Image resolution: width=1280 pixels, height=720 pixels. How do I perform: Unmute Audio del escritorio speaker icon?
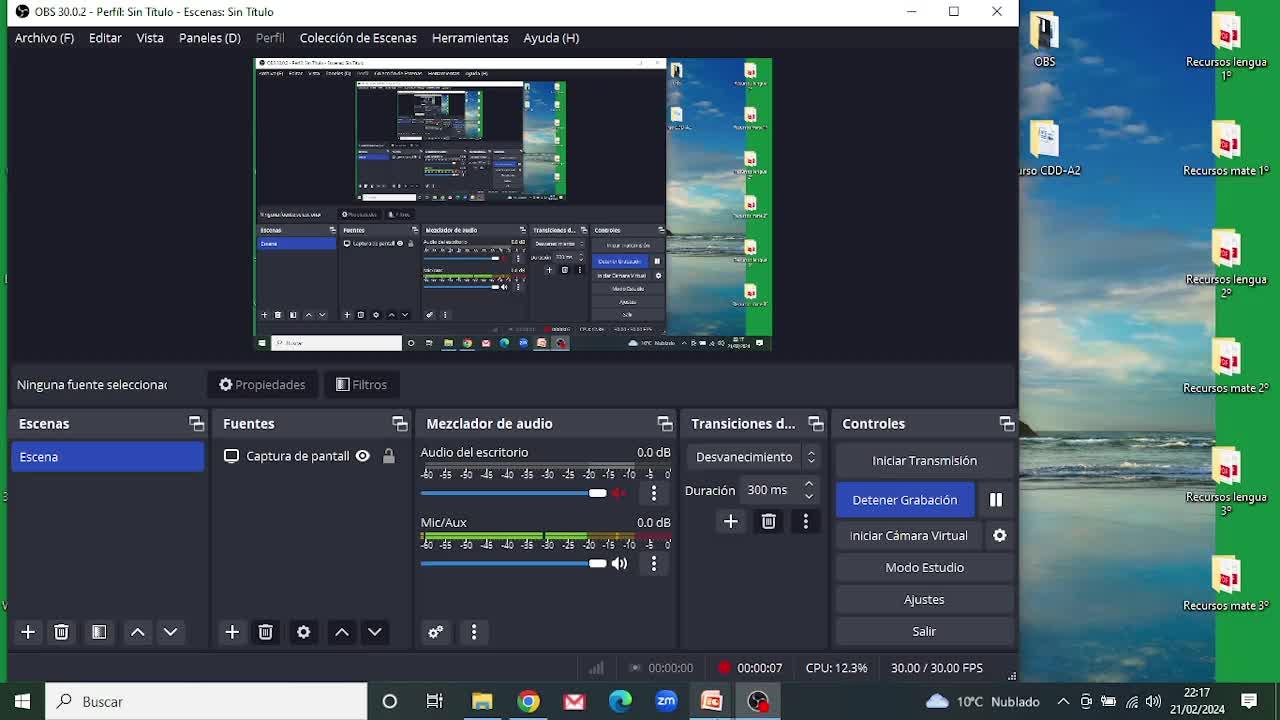tap(620, 493)
